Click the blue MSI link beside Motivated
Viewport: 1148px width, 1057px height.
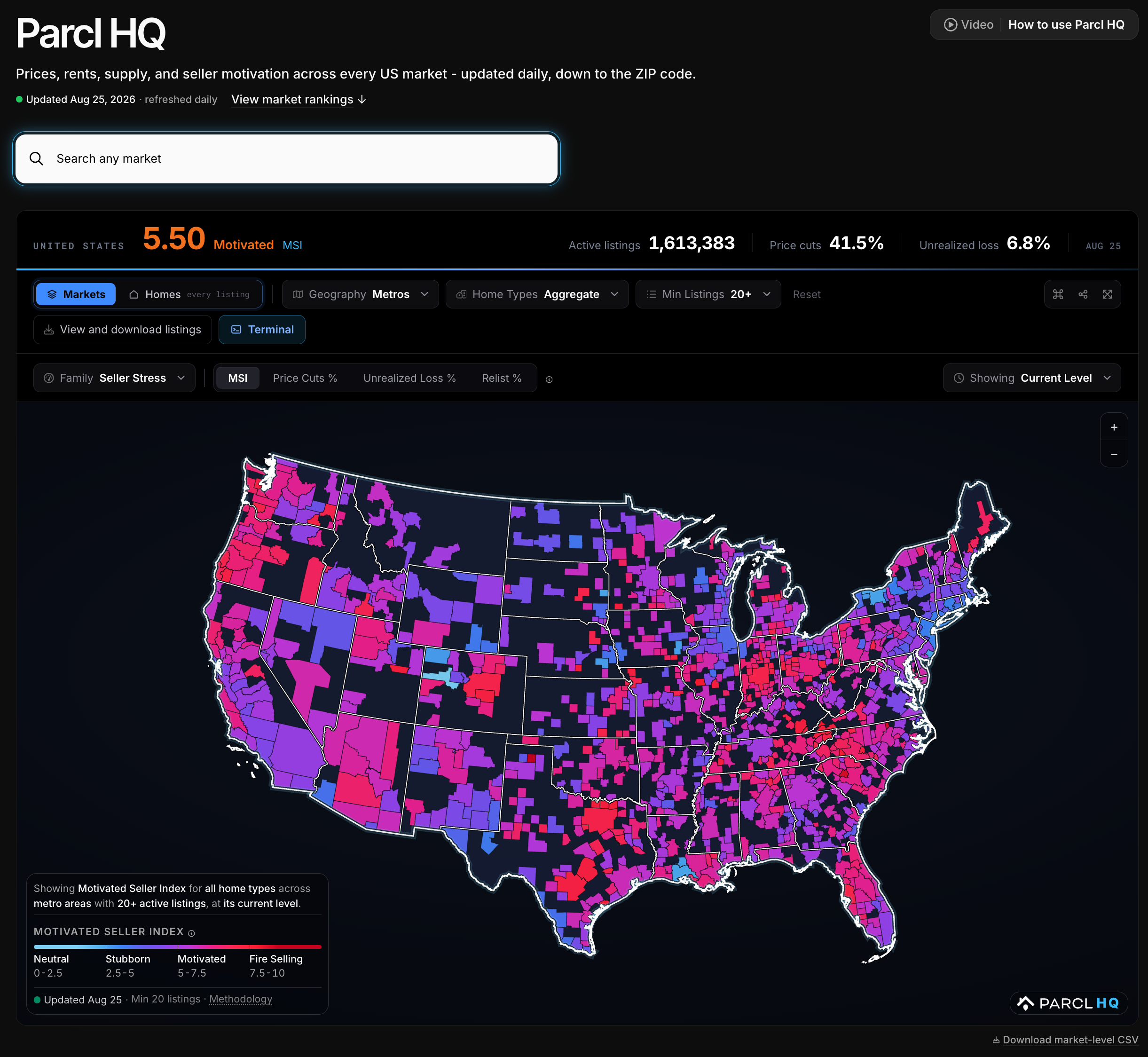[292, 245]
